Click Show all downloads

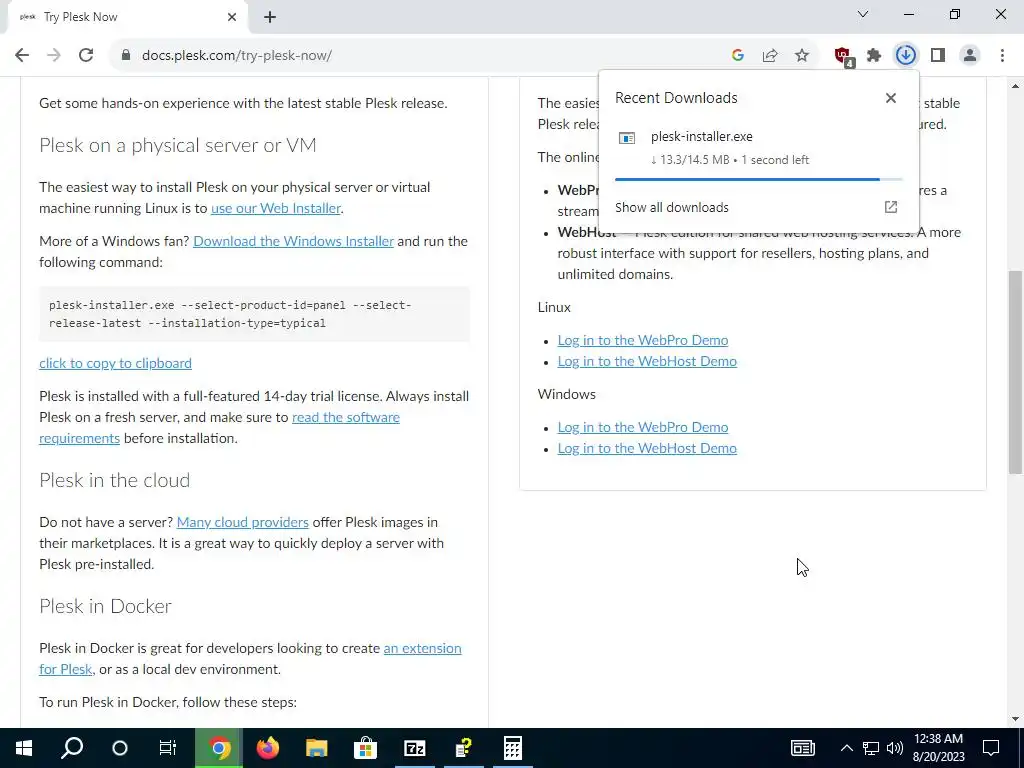coord(671,208)
